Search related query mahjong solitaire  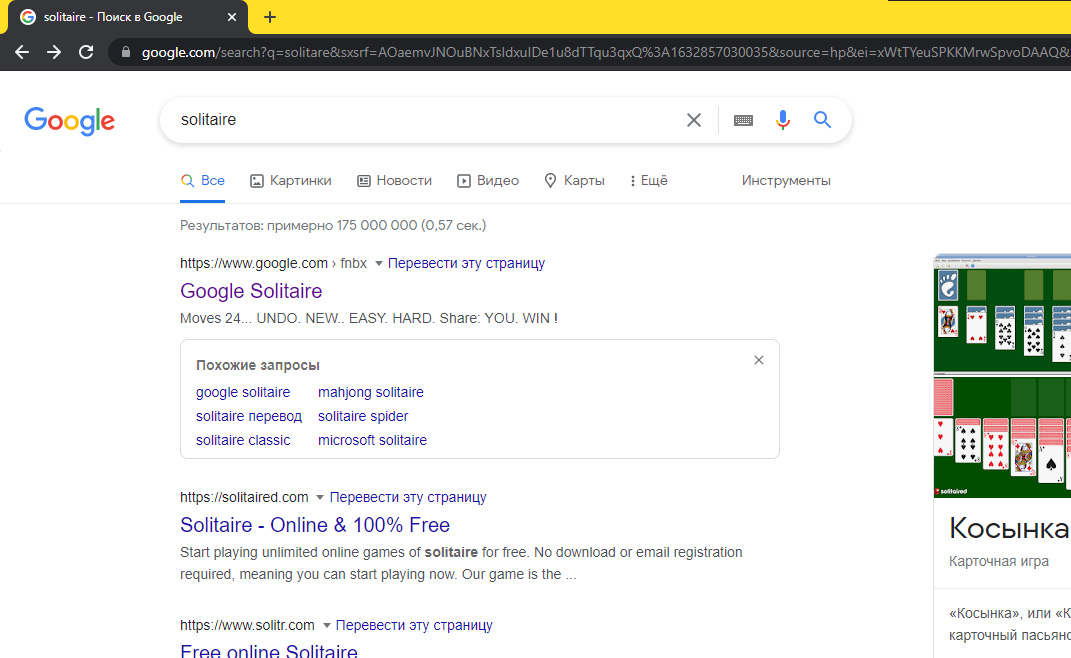(371, 392)
